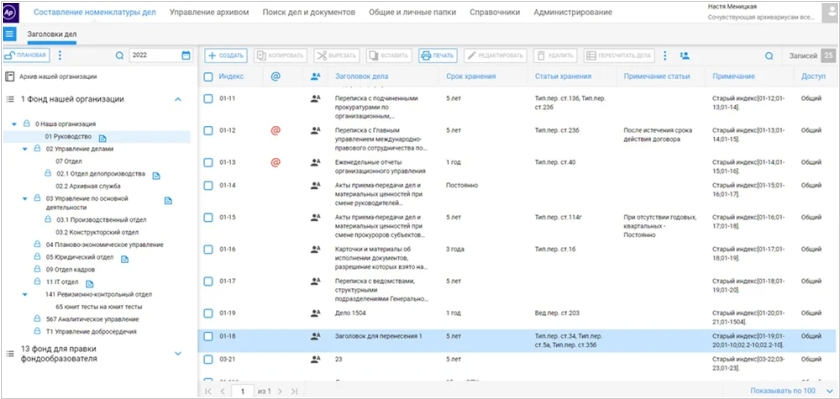Expand 13 фонд для правки фондообразователя chevron
This screenshot has height=399, width=840.
178,353
